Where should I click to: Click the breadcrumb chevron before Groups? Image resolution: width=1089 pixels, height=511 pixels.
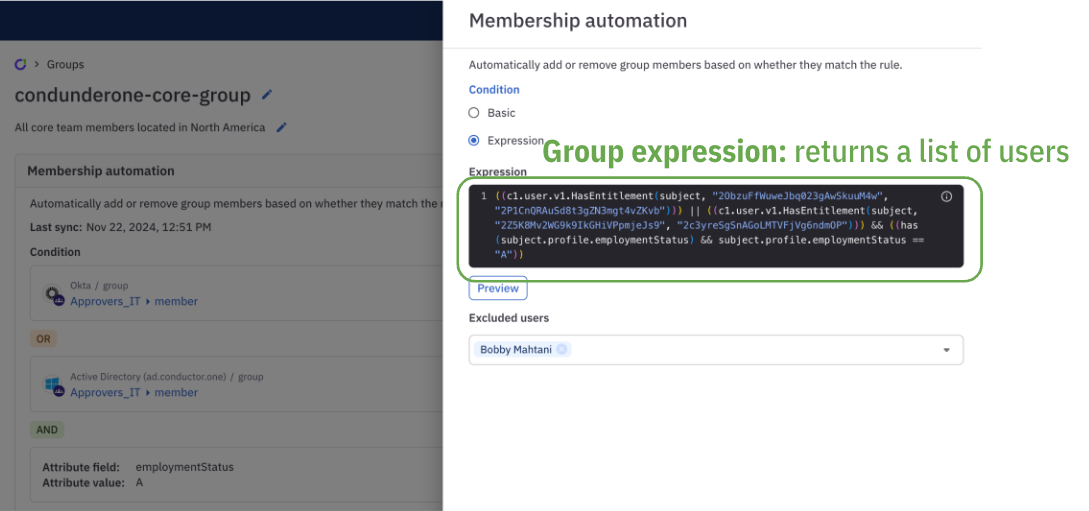point(37,65)
